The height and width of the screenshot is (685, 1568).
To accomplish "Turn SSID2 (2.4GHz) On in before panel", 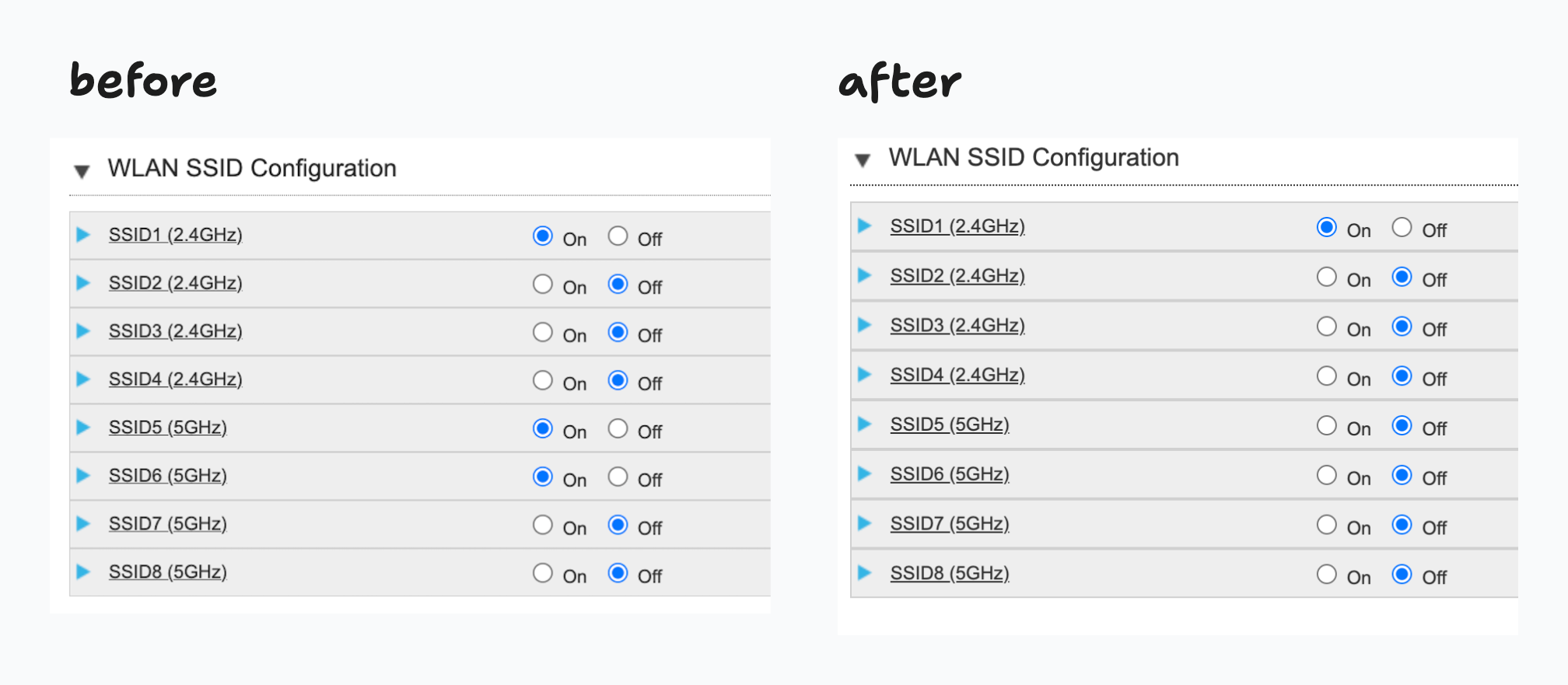I will 543,285.
